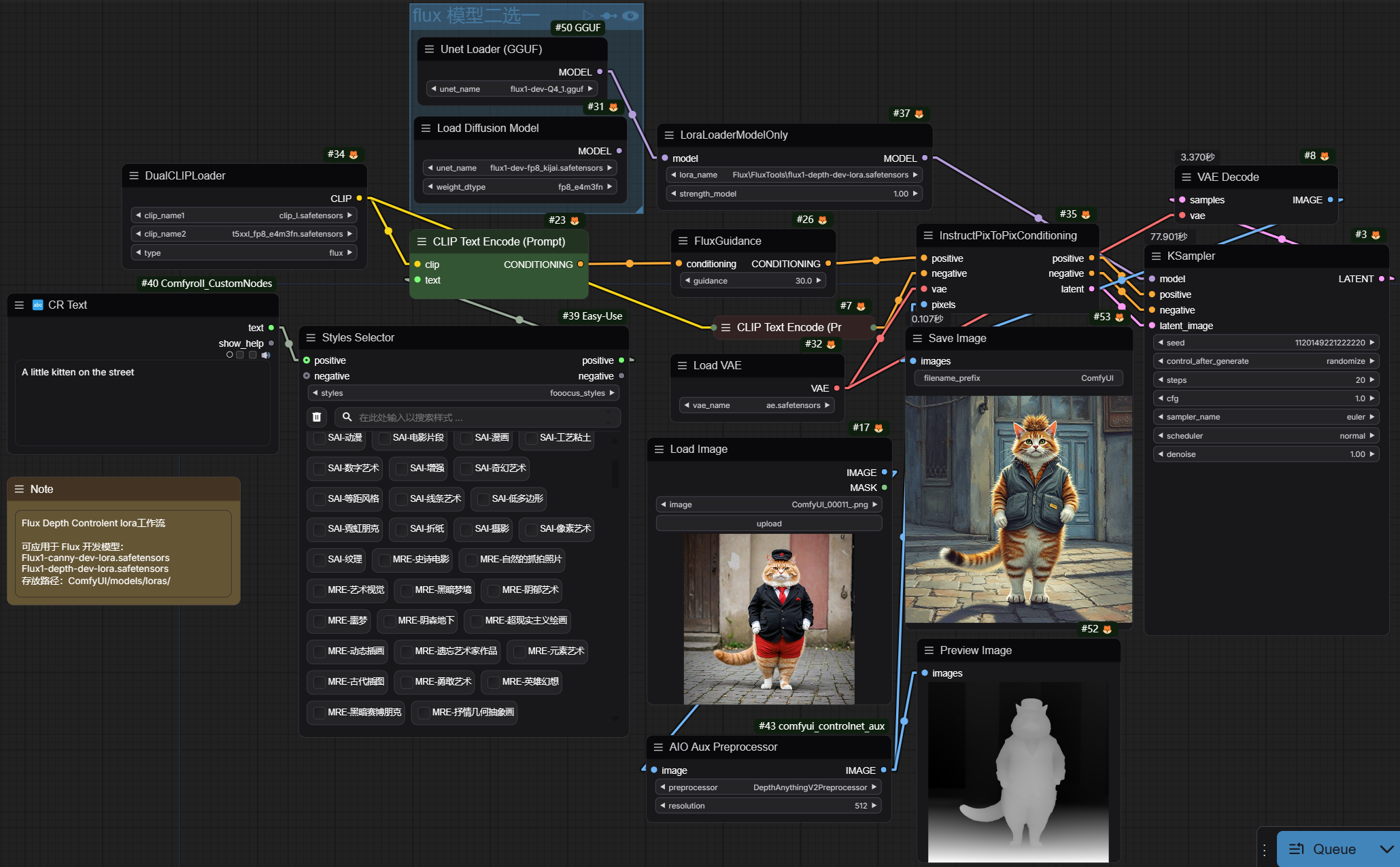Adjust the denoise value in KSampler

point(1265,454)
